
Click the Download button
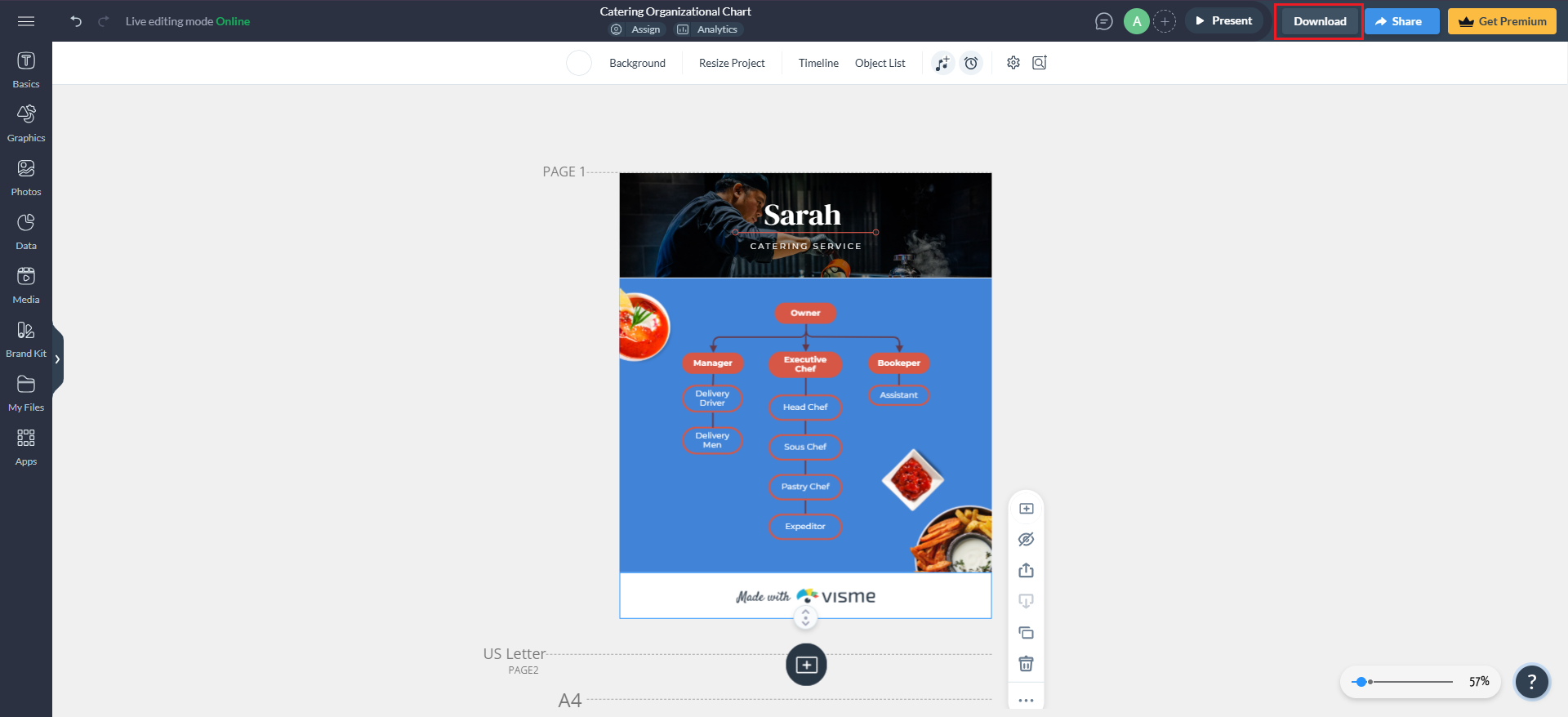coord(1319,21)
